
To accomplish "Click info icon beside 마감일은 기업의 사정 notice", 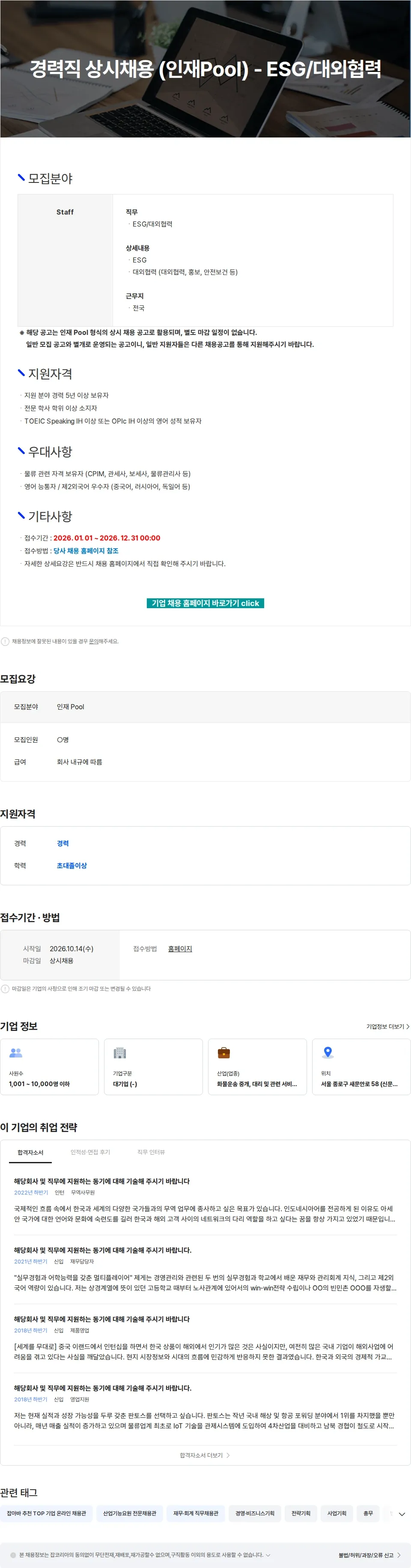I will 5,989.
